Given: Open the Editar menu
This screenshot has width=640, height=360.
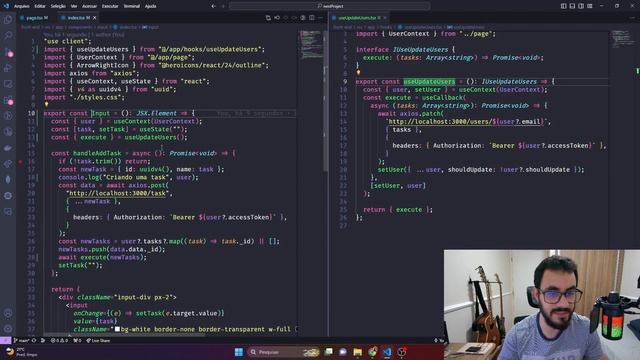Looking at the screenshot, I should [40, 6].
